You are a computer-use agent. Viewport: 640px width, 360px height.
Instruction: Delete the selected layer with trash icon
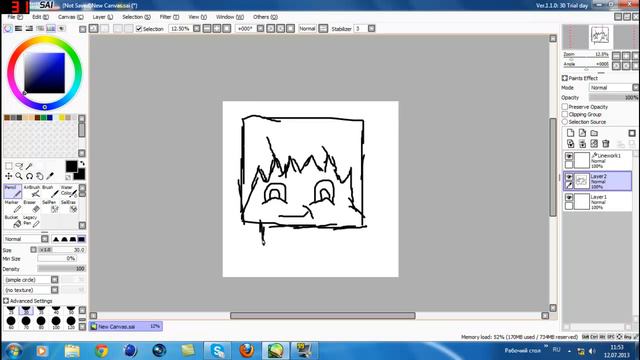[606, 144]
